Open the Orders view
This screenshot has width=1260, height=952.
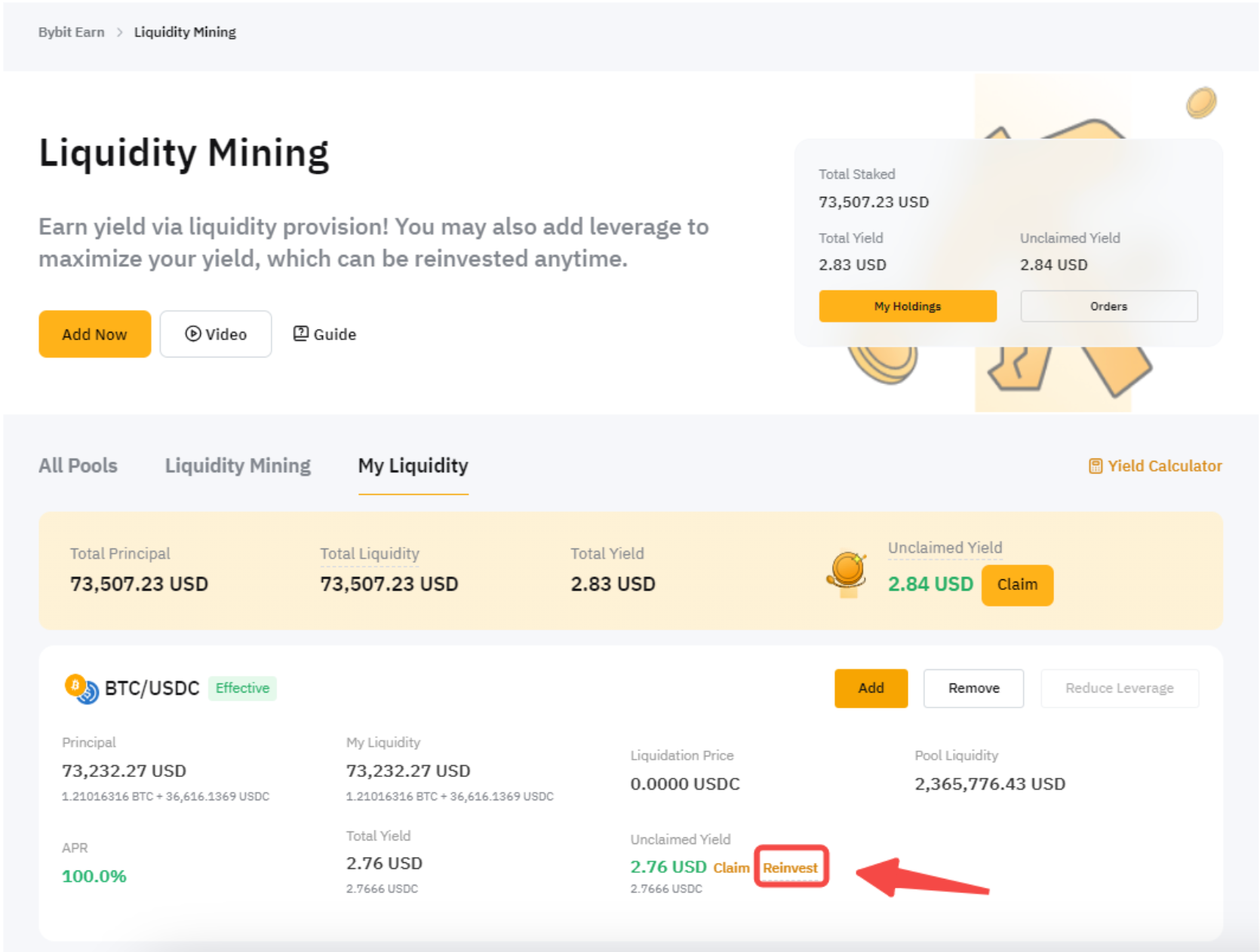click(x=1108, y=306)
